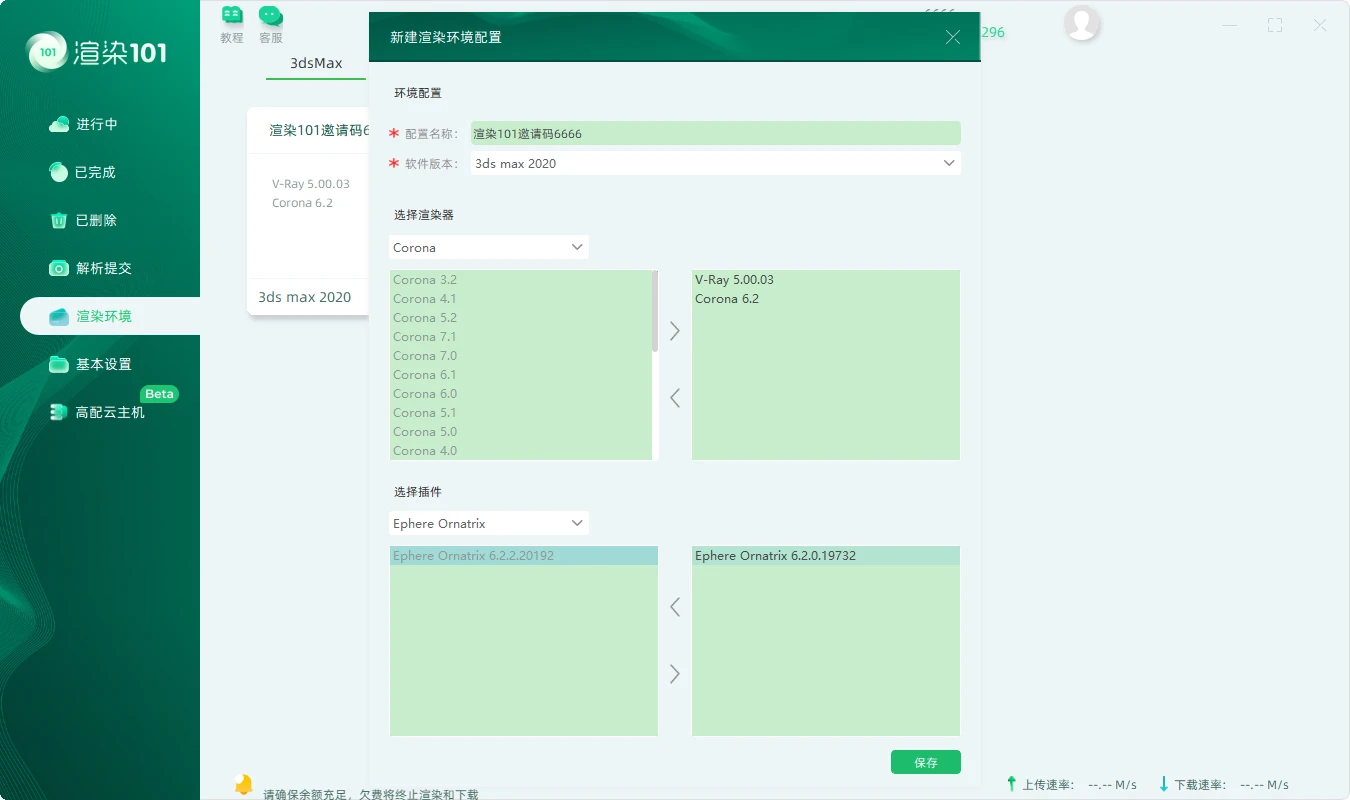Select Corona 4.0 in renderer list
This screenshot has width=1350, height=800.
(x=521, y=451)
